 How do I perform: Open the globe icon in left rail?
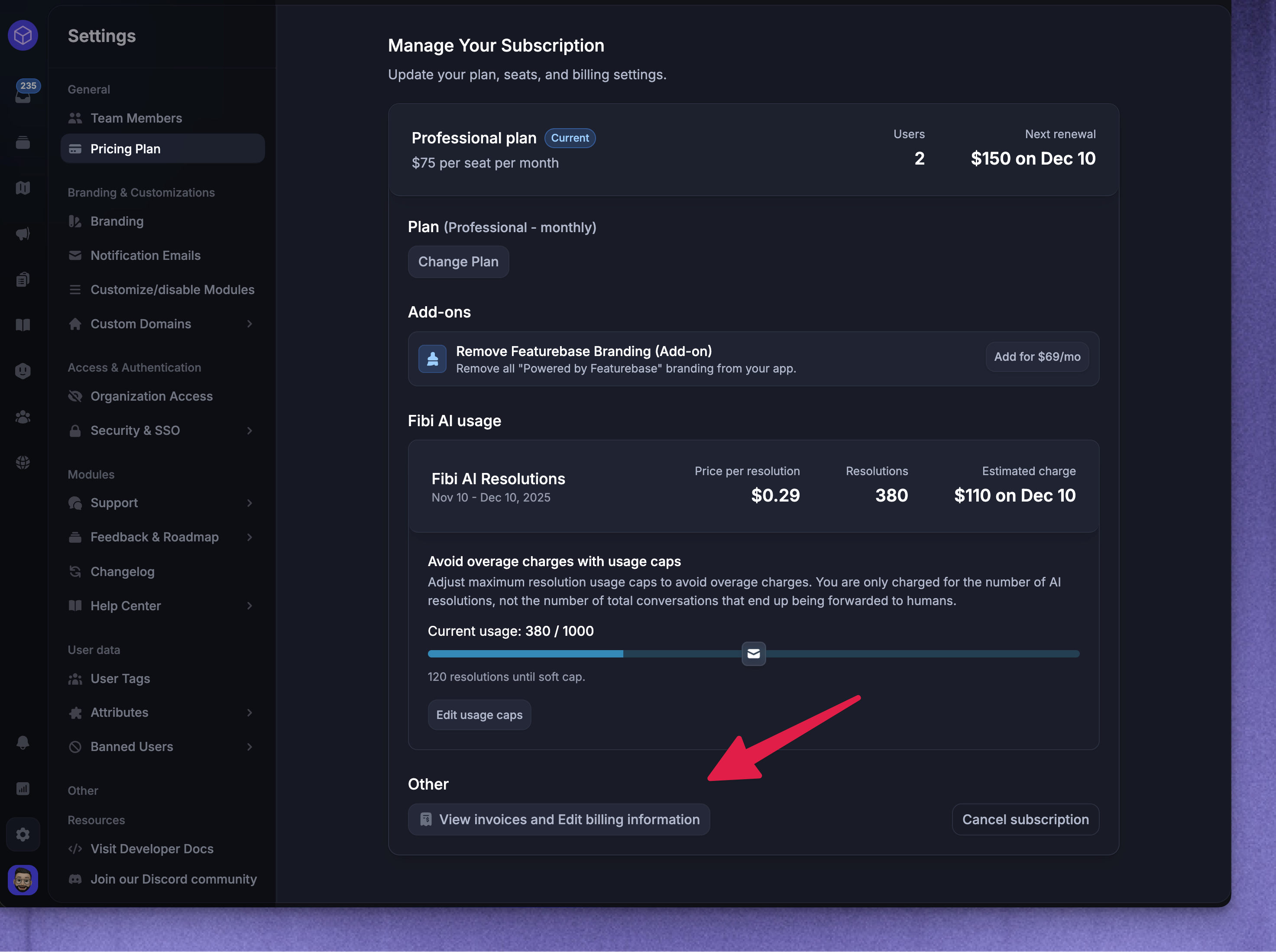point(23,462)
